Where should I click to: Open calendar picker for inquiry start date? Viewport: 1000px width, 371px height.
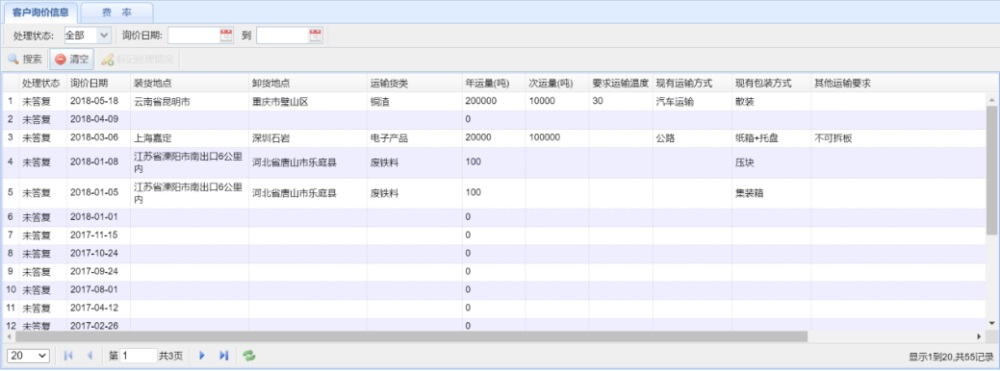click(x=226, y=36)
